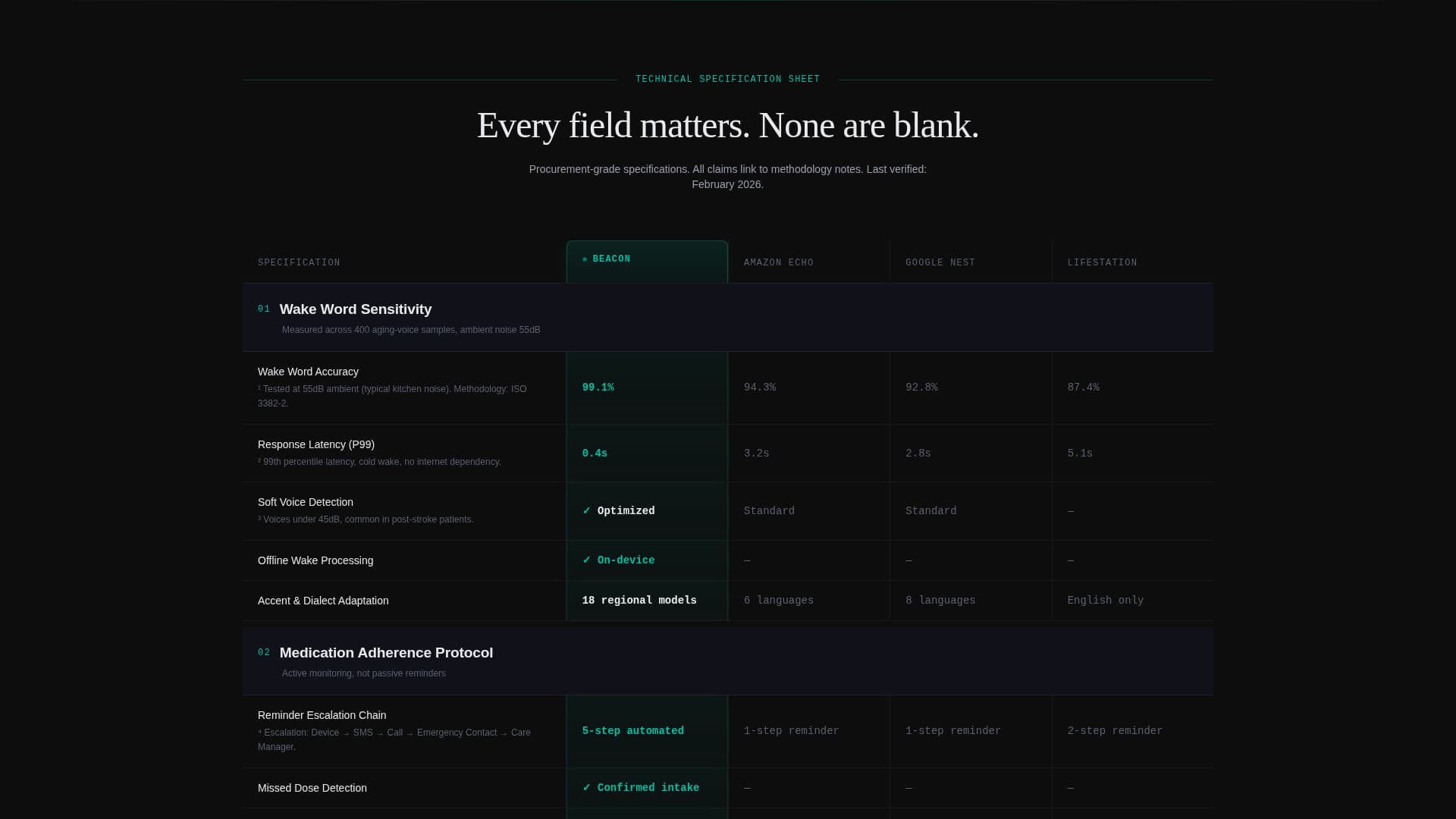Click the footnote about 55dB ambient testing
The width and height of the screenshot is (1456, 819).
coord(392,396)
